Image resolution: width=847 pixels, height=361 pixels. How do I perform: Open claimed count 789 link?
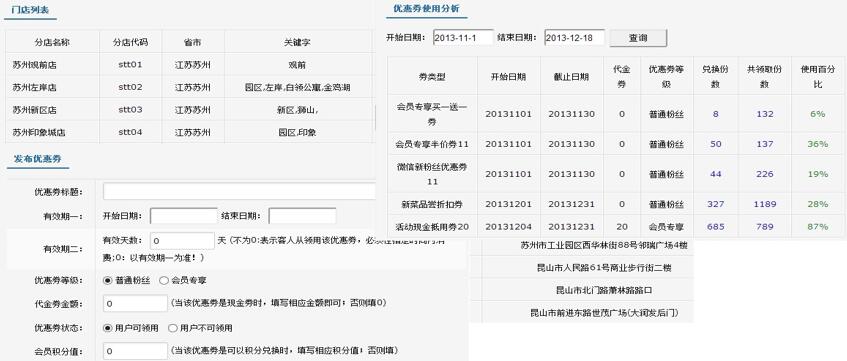point(765,226)
